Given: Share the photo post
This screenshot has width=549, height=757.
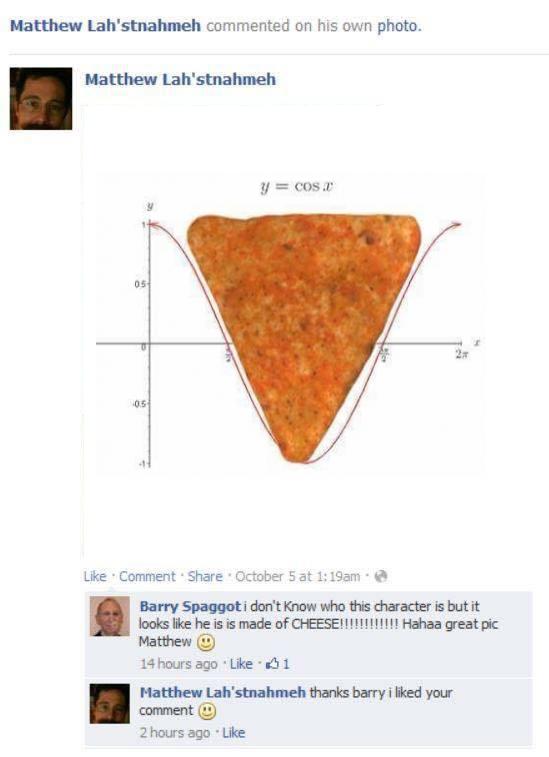Looking at the screenshot, I should point(205,576).
